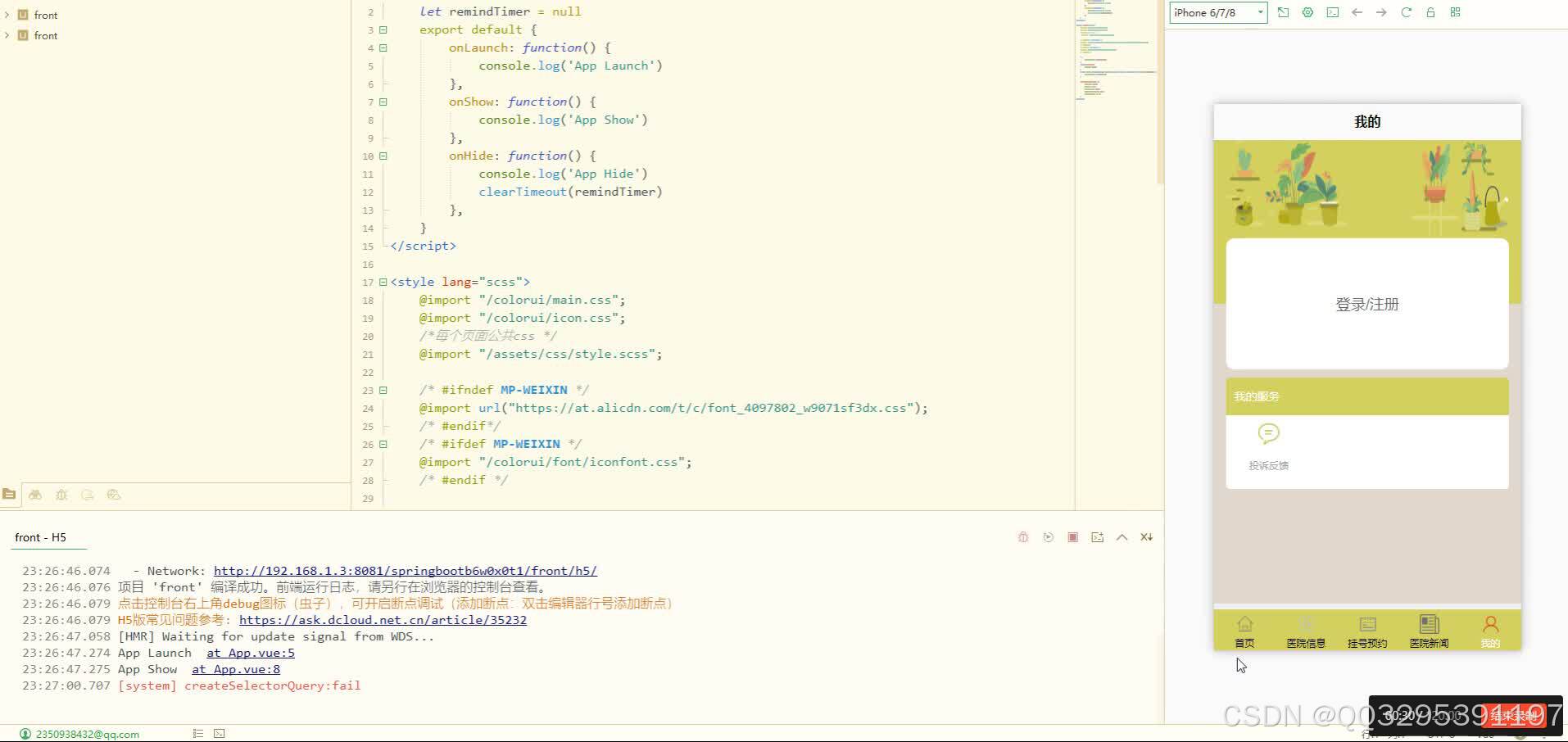
Task: Go back in the built-in browser
Action: [1357, 12]
